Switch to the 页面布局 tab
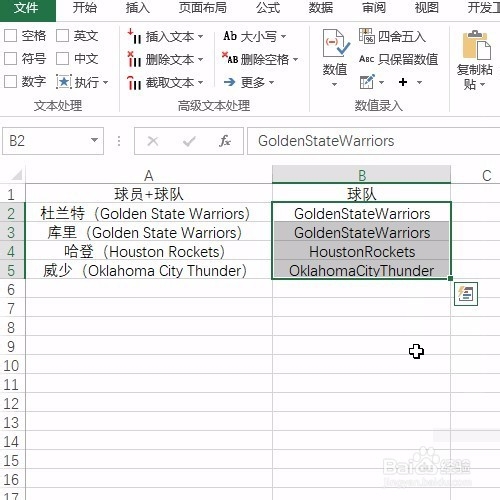The image size is (500, 500). [x=203, y=8]
